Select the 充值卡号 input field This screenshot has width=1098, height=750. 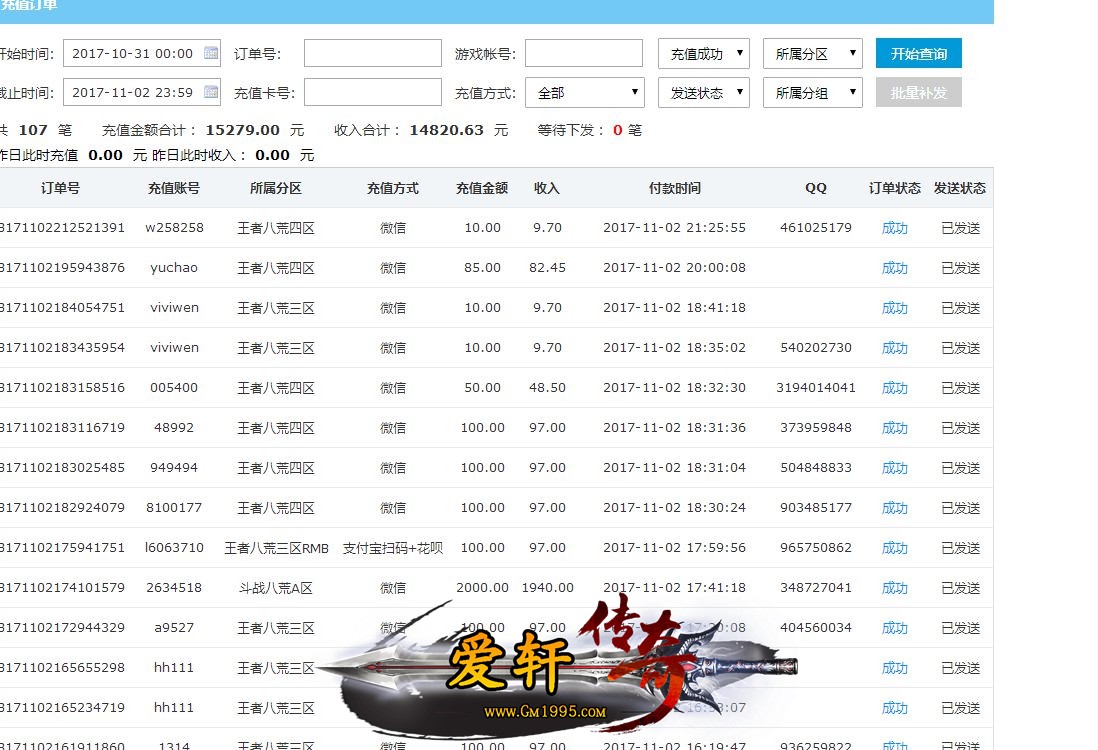click(372, 93)
